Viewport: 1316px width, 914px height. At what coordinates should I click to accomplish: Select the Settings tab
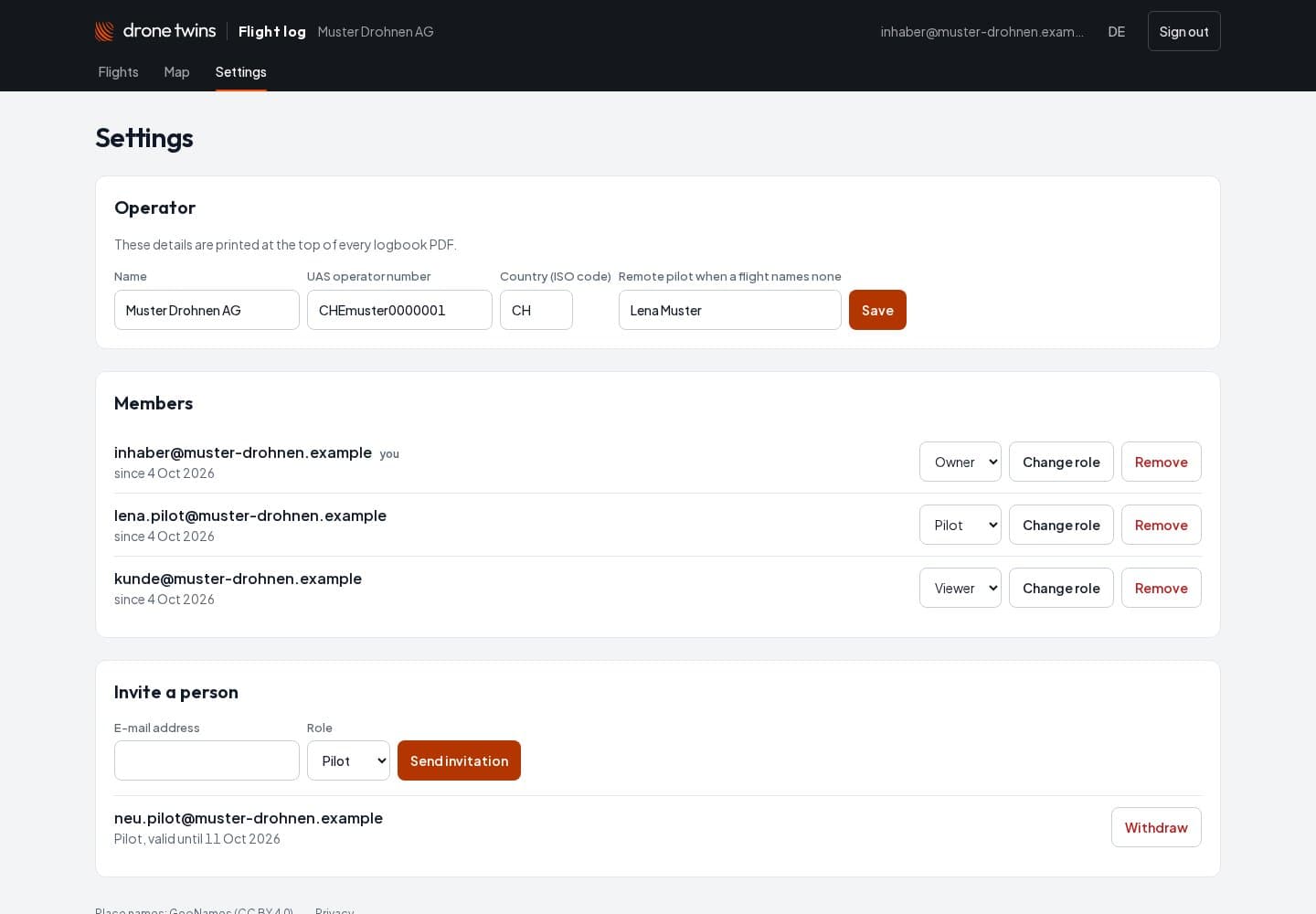click(x=241, y=72)
